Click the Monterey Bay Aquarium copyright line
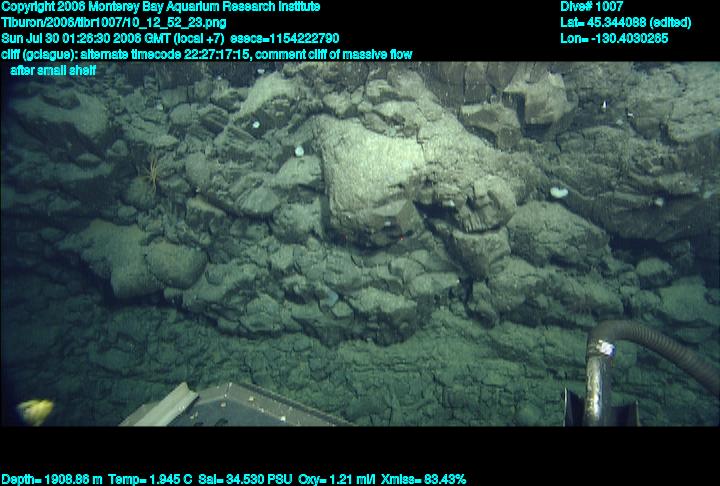The image size is (720, 486). click(161, 6)
